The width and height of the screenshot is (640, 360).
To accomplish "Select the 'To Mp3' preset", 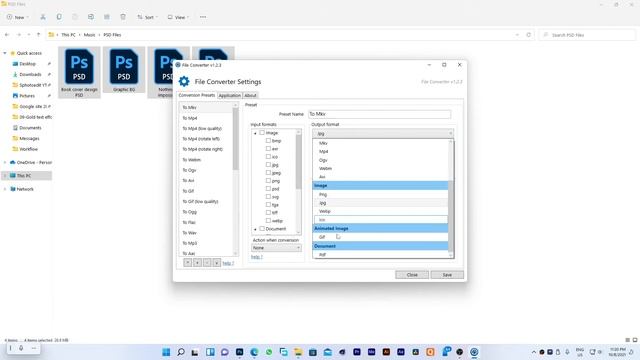I will click(206, 243).
